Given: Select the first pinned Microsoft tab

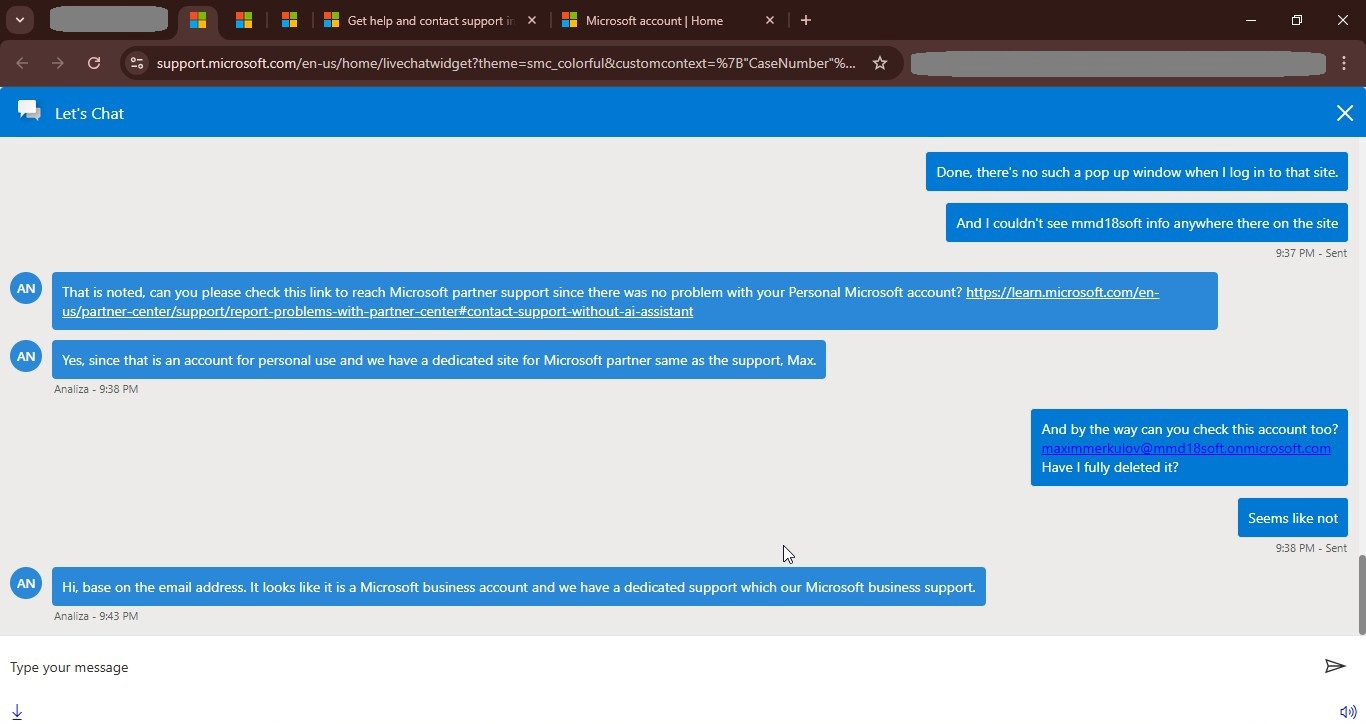Looking at the screenshot, I should 198,20.
